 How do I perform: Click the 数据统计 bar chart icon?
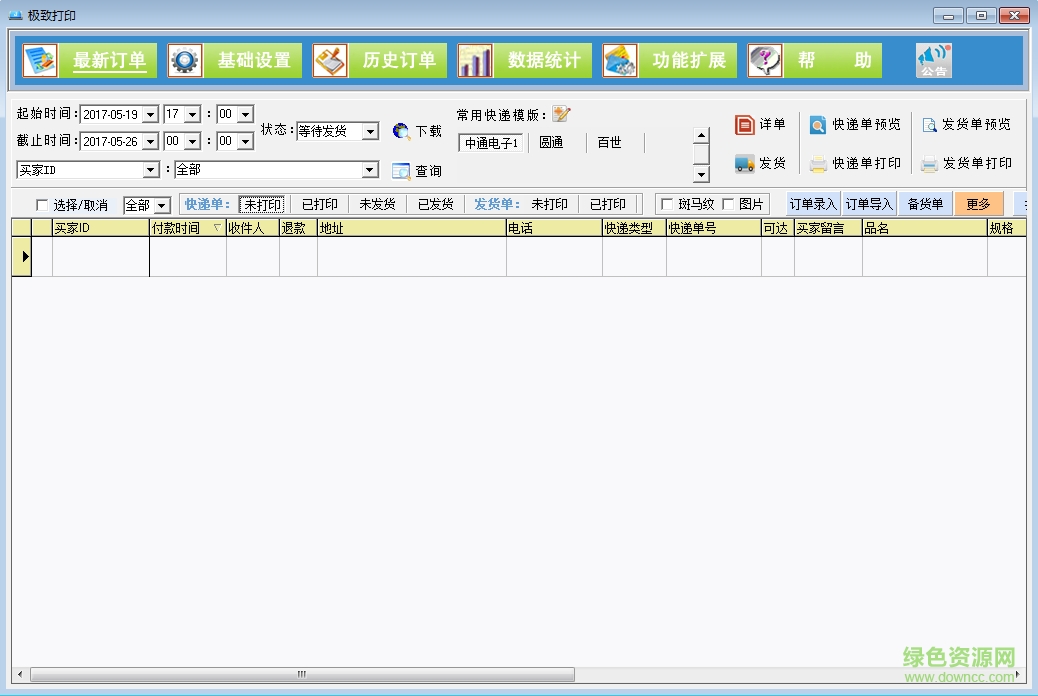point(475,60)
